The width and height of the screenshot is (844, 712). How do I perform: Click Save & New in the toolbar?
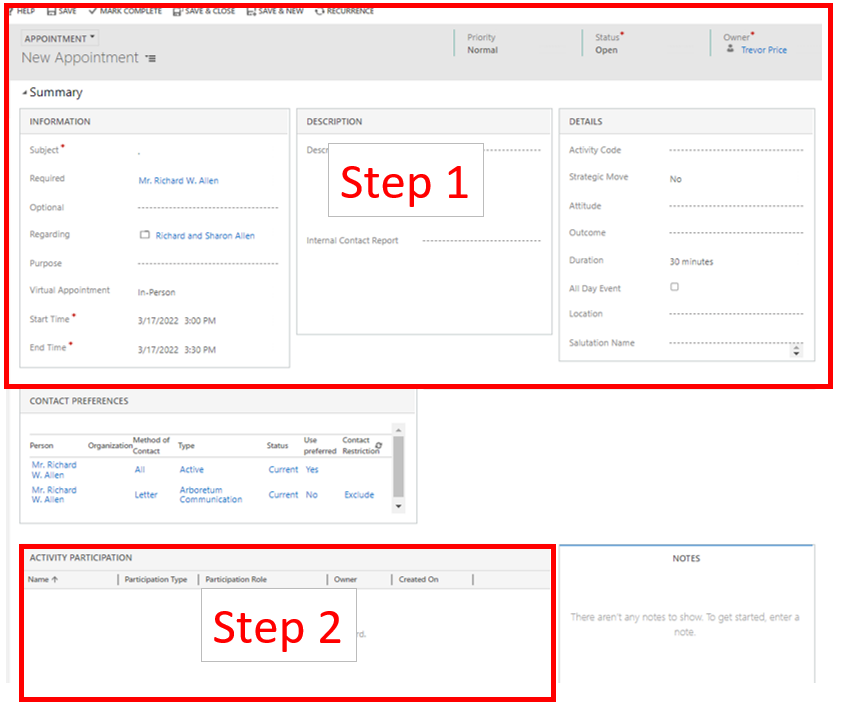(x=275, y=11)
